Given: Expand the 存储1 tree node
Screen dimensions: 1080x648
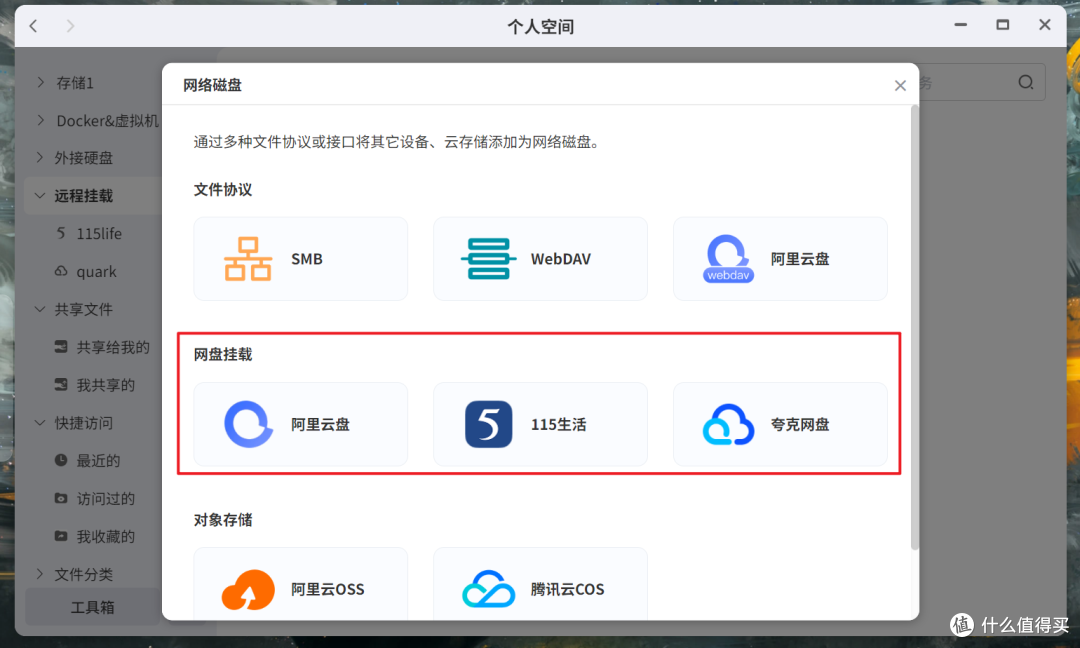Looking at the screenshot, I should pos(40,83).
